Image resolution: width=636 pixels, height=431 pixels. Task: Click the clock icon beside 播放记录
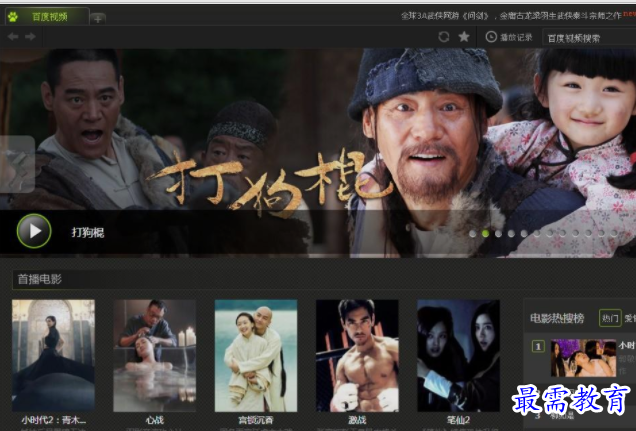491,37
